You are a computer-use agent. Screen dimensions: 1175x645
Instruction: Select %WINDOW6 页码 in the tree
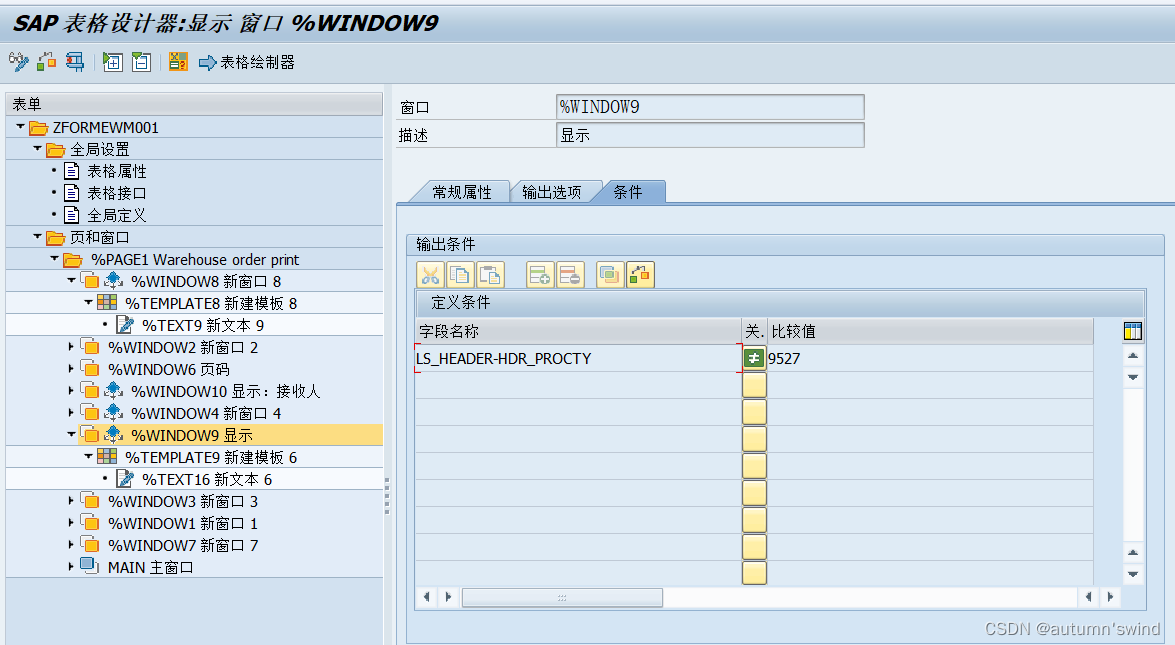click(x=169, y=369)
